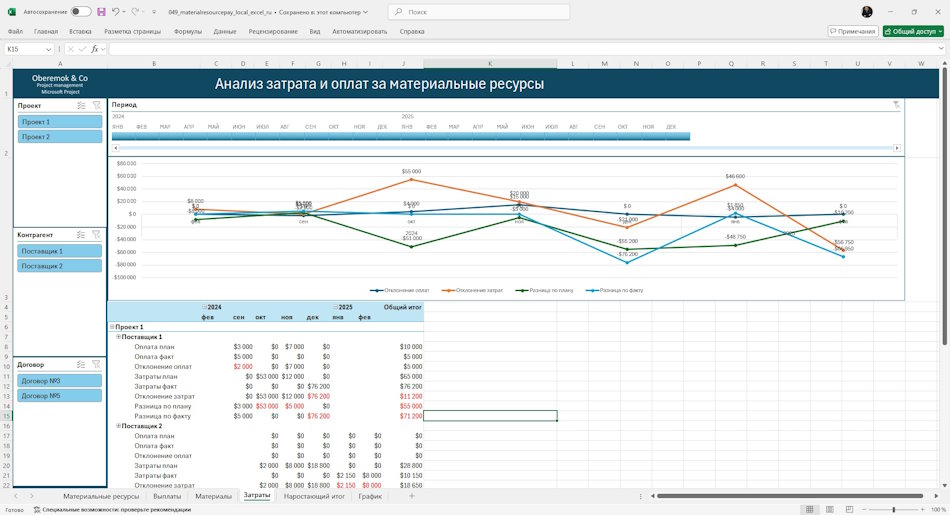Switch to Нарастающий итог sheet tab
Viewport: 950px width, 515px height.
(x=314, y=496)
